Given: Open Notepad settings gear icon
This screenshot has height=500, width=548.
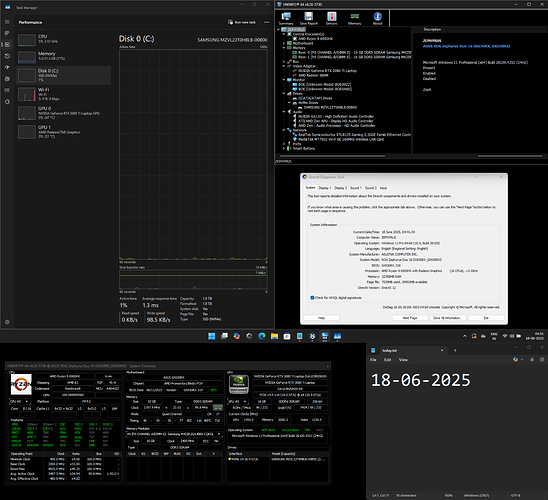Looking at the screenshot, I should pos(542,360).
